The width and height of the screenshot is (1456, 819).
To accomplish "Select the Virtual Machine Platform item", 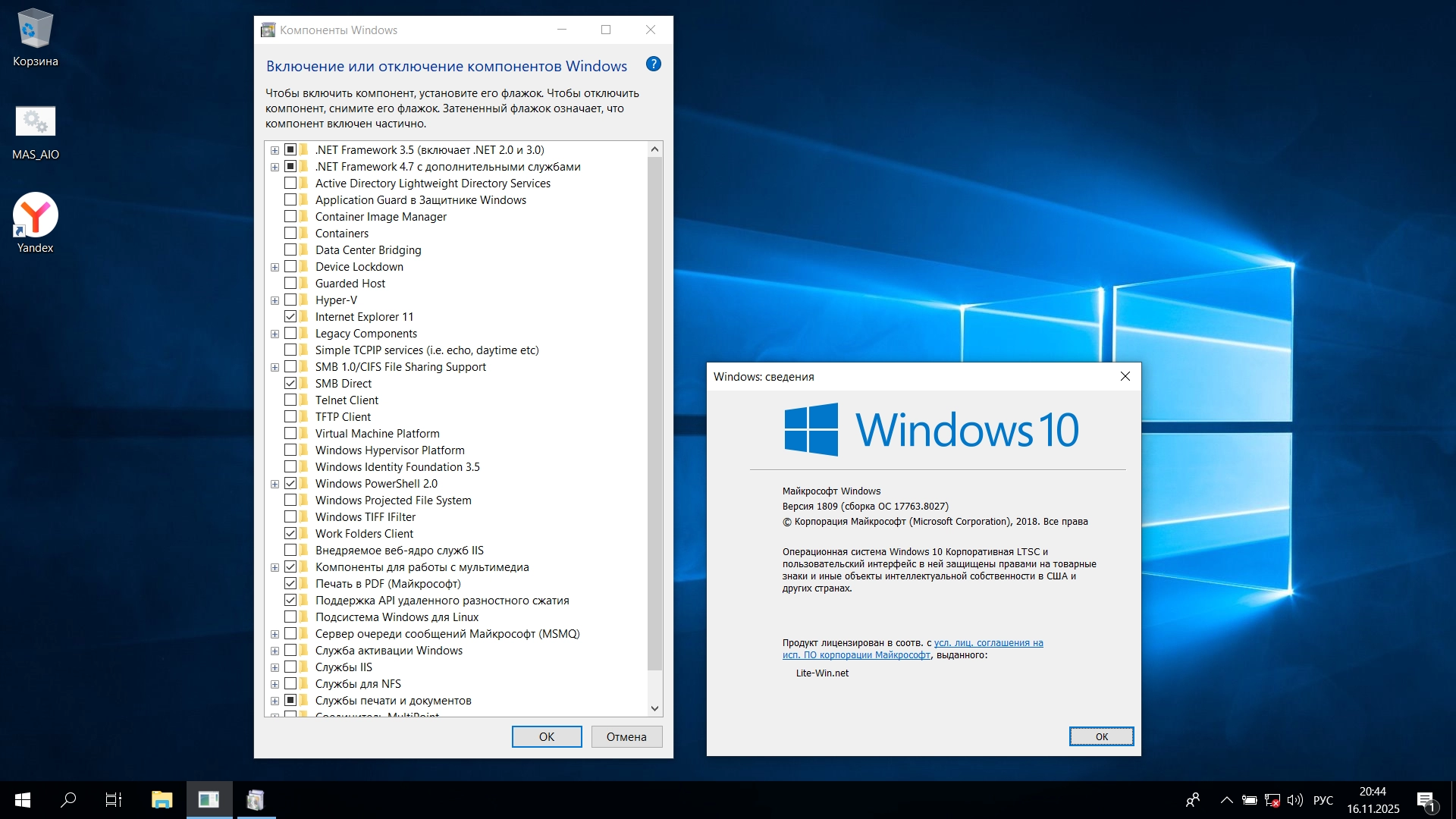I will pyautogui.click(x=377, y=433).
